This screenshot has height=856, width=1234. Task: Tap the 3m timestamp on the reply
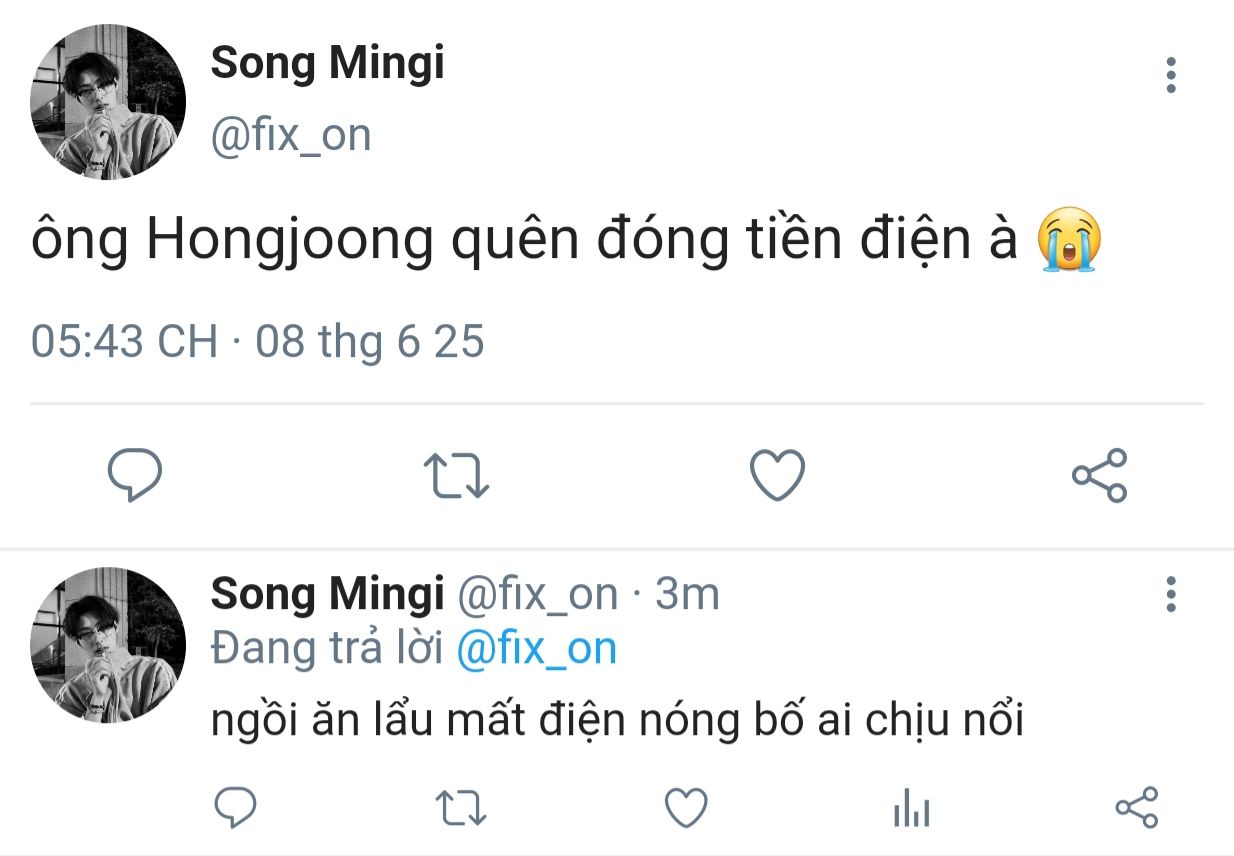click(x=687, y=594)
